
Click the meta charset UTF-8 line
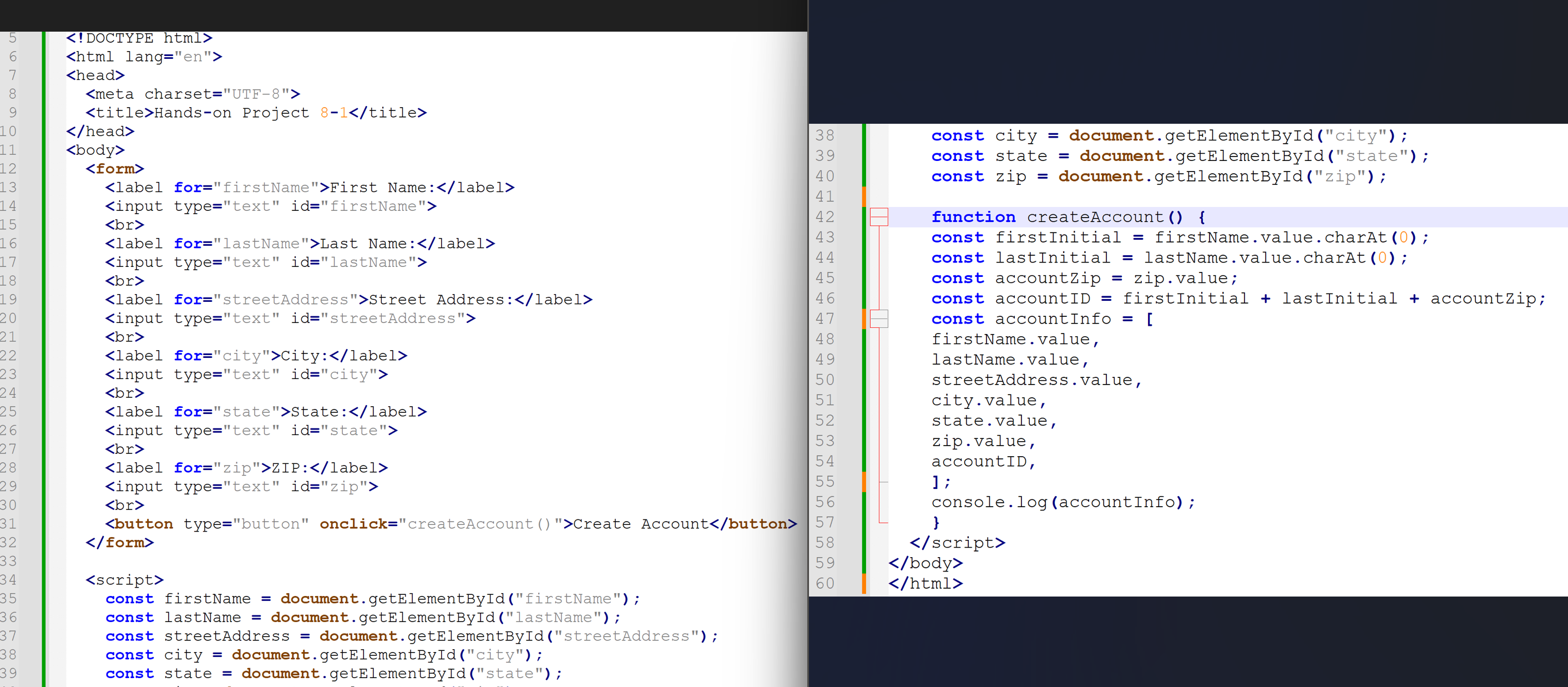(x=193, y=94)
